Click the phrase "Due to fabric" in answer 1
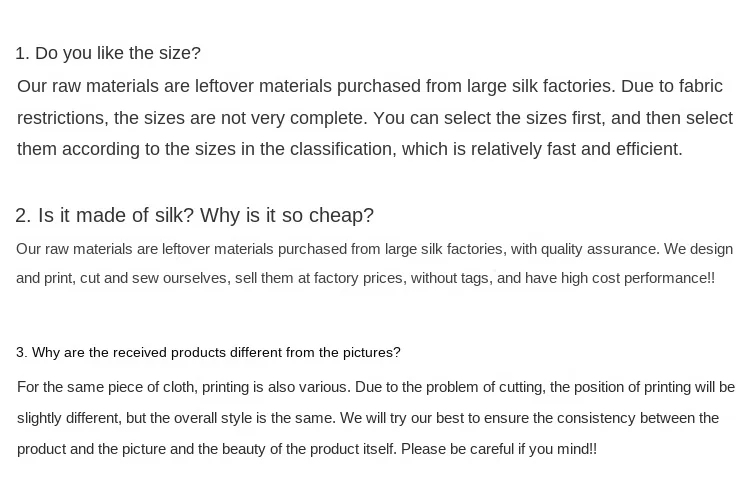 672,87
